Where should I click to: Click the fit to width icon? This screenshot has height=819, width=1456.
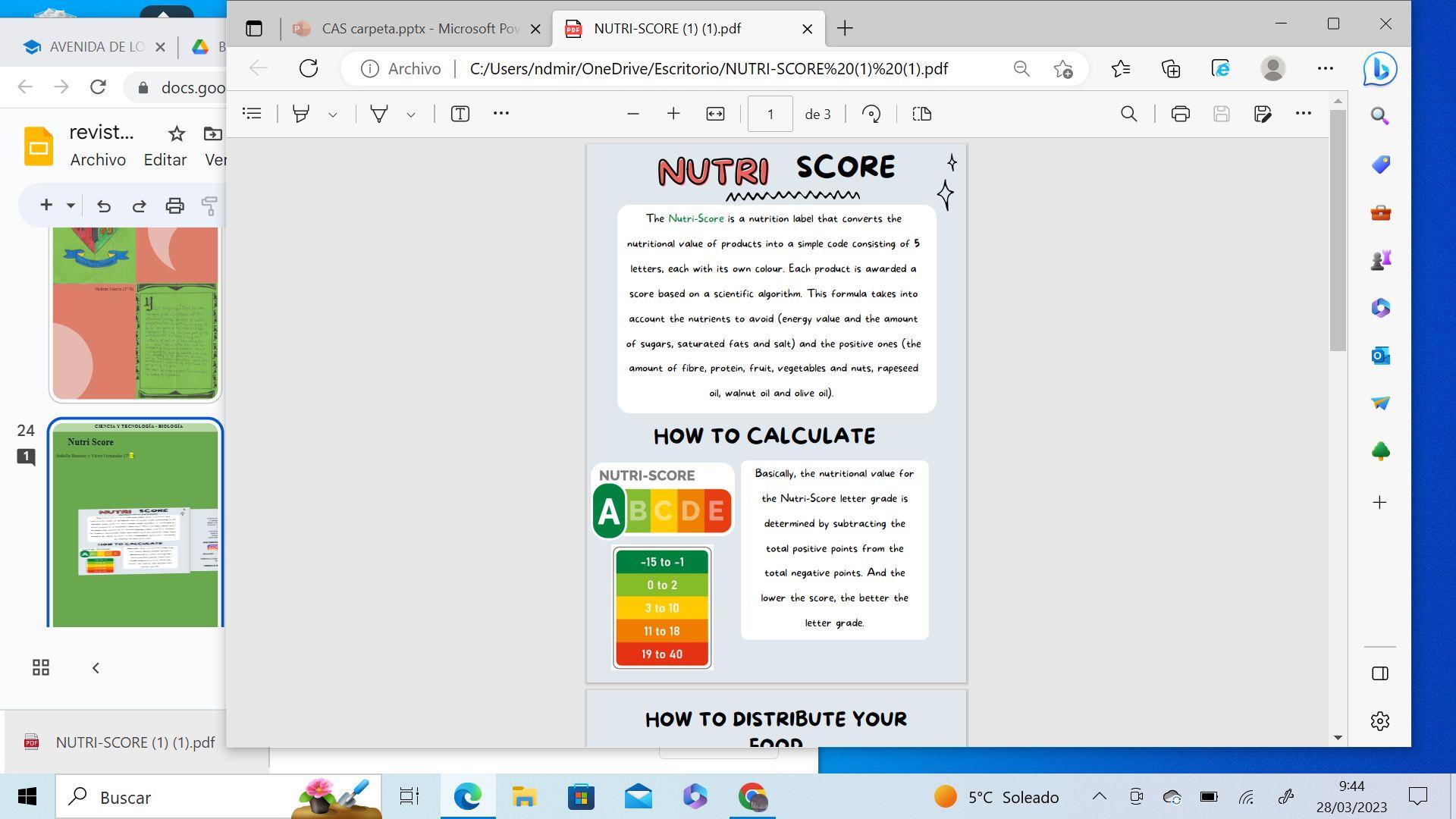pos(715,114)
